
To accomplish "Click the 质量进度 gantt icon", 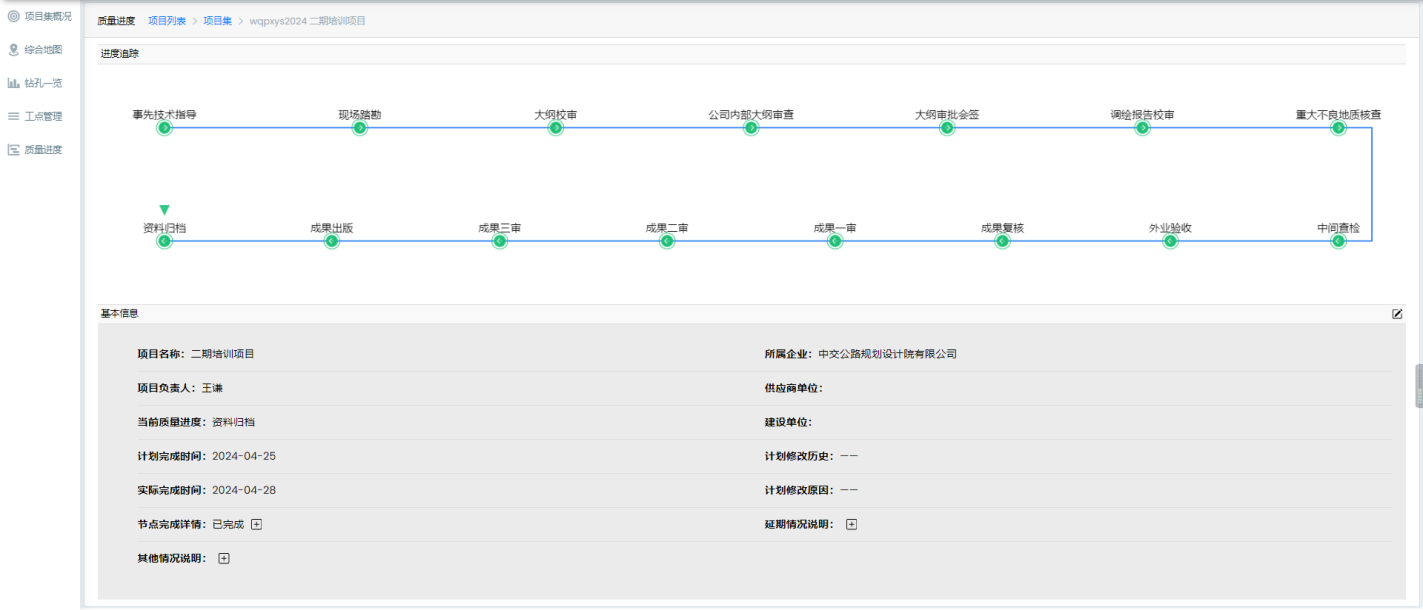I will [x=14, y=150].
